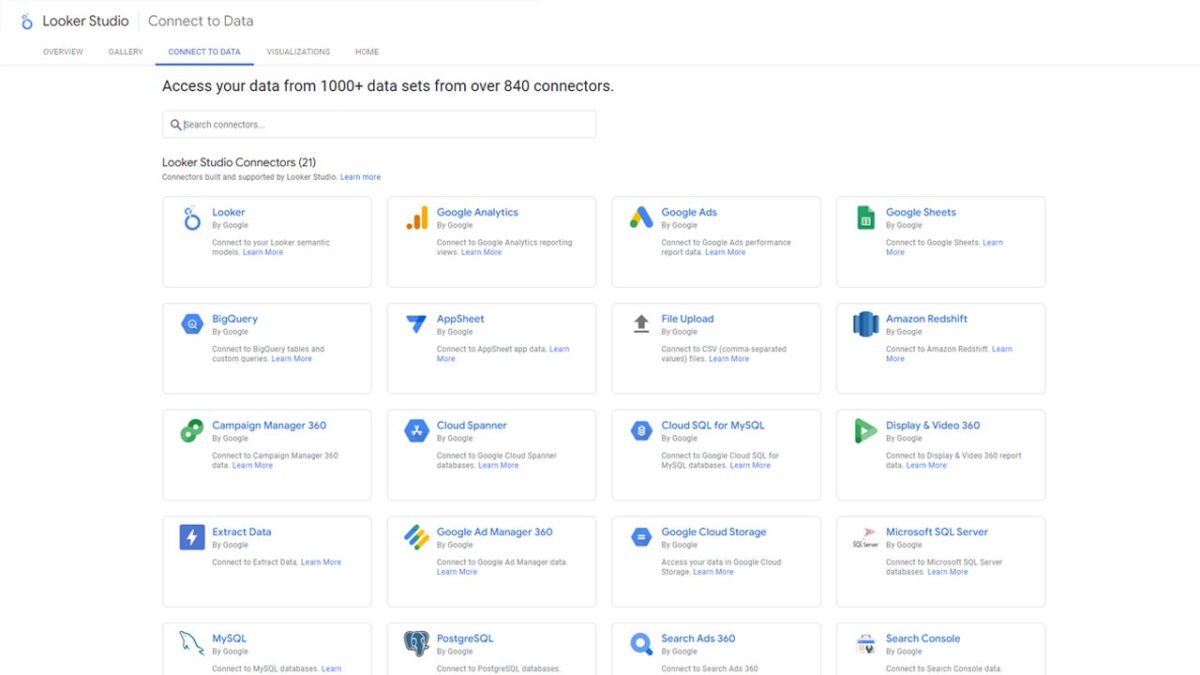Click the Search Ads 360 icon

pyautogui.click(x=641, y=643)
